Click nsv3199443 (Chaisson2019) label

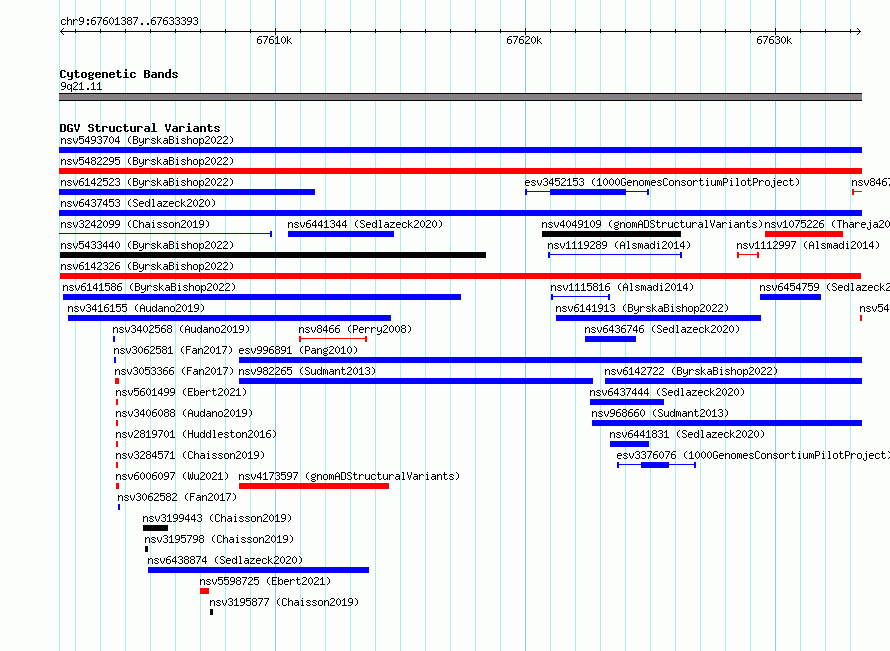[x=217, y=518]
